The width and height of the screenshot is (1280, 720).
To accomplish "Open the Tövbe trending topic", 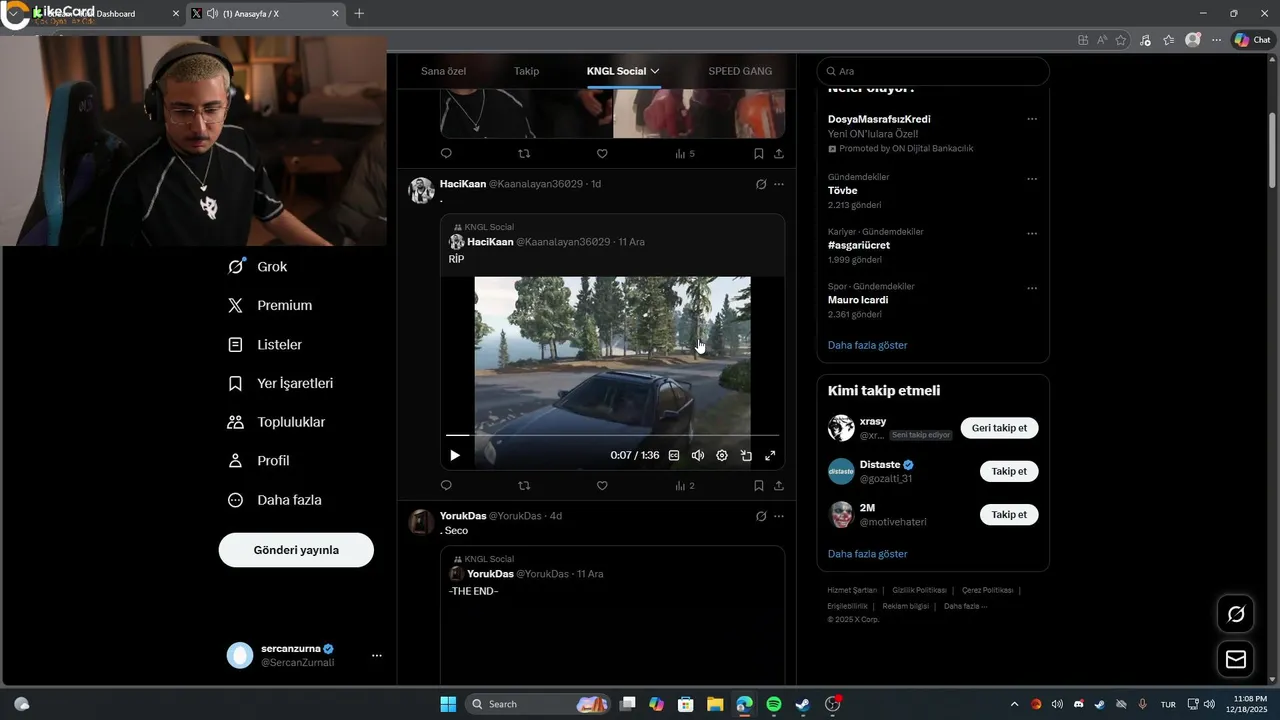I will [x=843, y=191].
